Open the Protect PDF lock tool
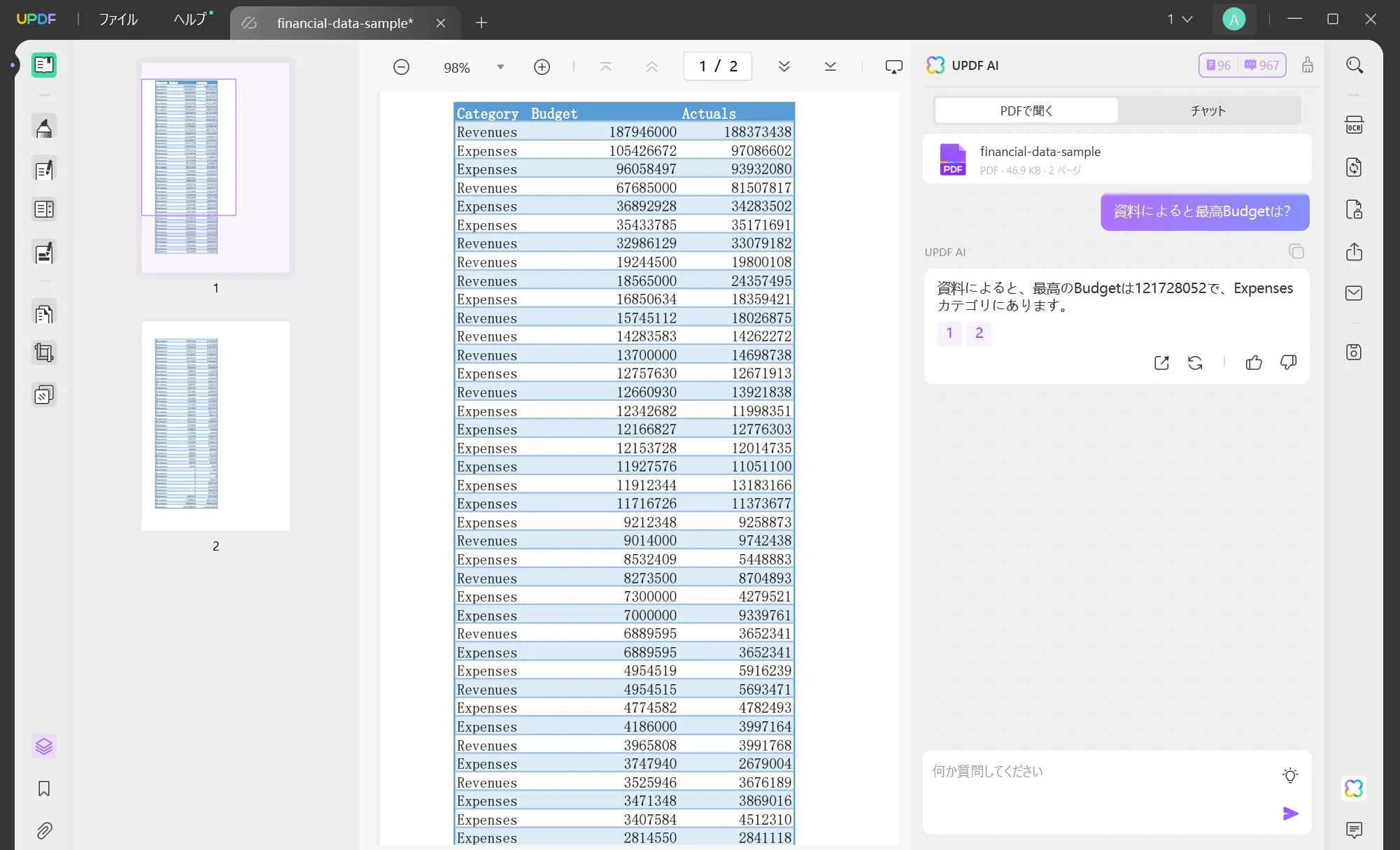Screen dimensions: 1400x850 pyautogui.click(x=1355, y=209)
